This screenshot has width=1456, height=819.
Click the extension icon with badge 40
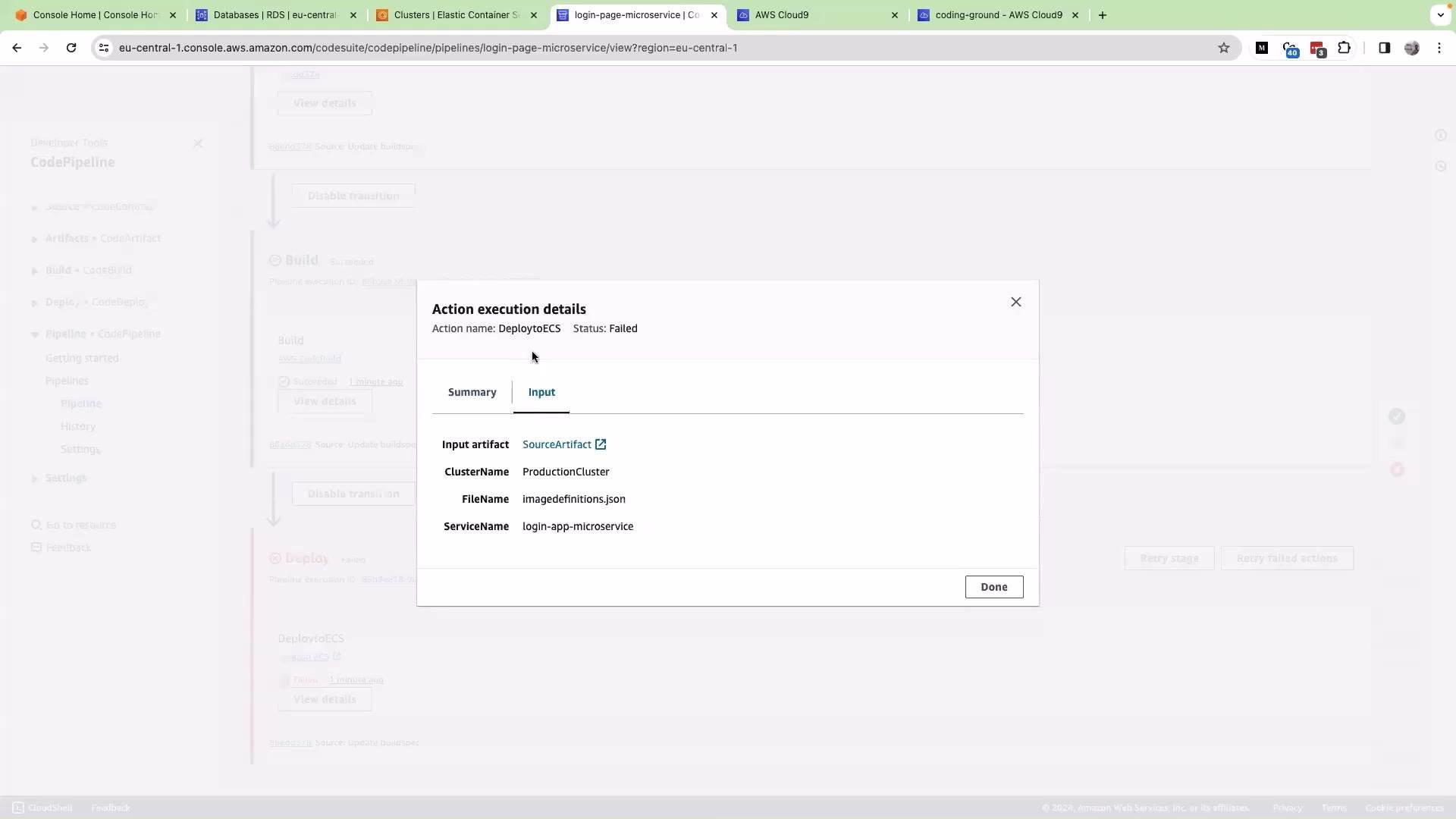click(1290, 49)
